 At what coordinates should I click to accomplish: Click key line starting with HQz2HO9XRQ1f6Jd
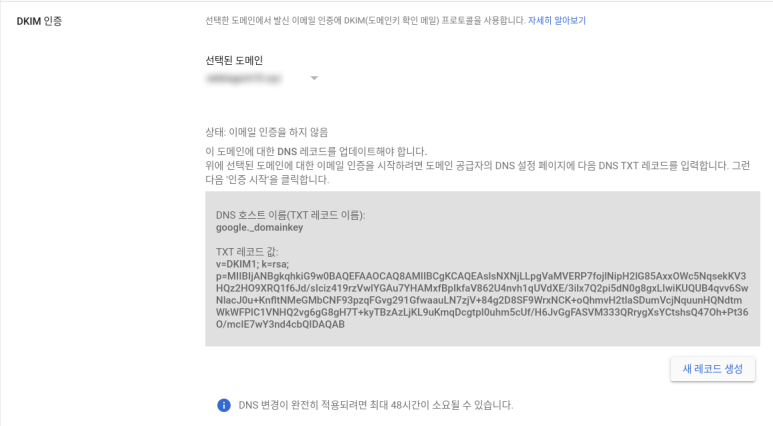coord(482,288)
